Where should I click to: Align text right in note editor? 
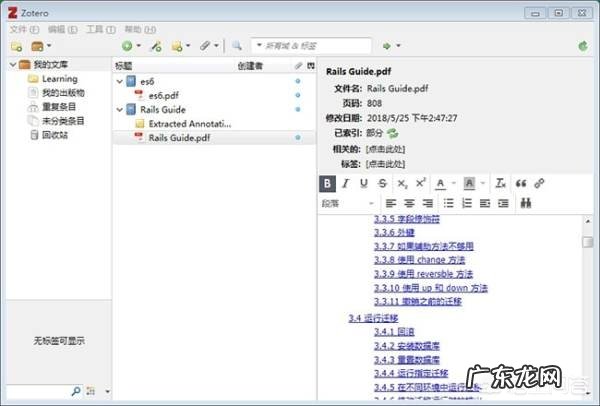pyautogui.click(x=427, y=203)
